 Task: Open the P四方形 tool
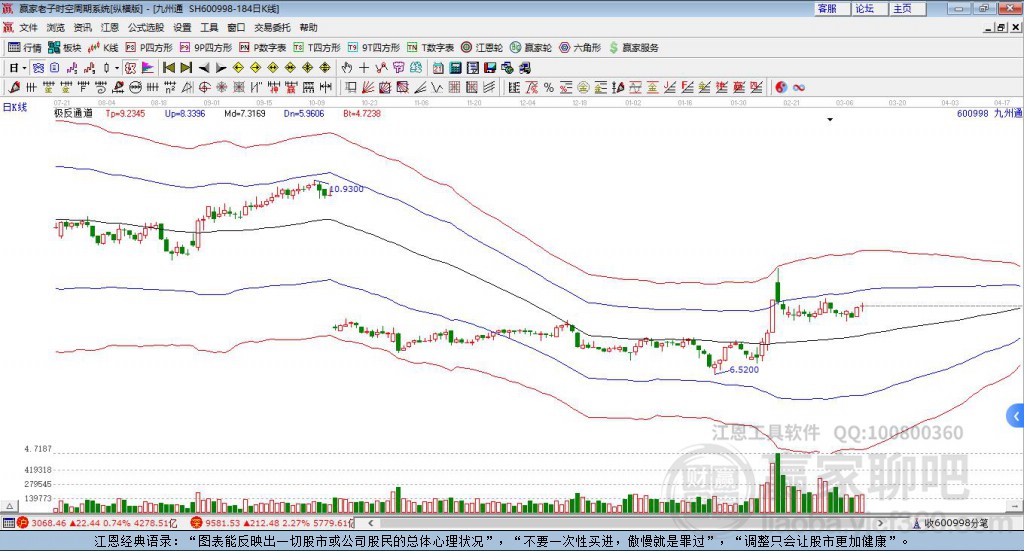tap(149, 48)
